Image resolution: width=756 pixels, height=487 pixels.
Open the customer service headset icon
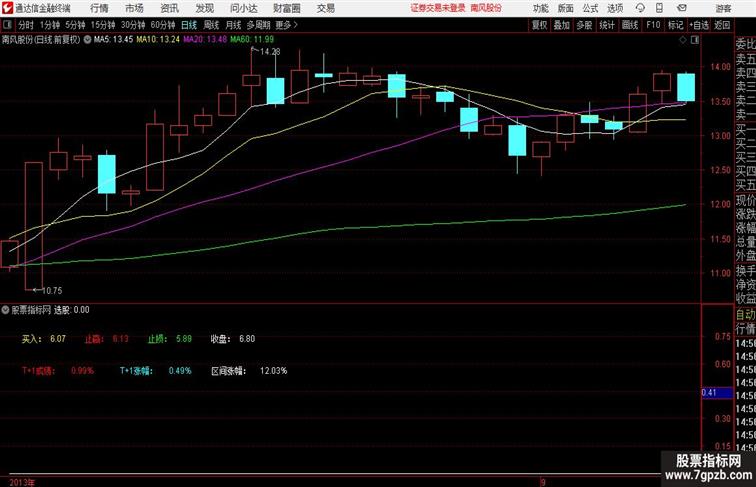(x=641, y=8)
